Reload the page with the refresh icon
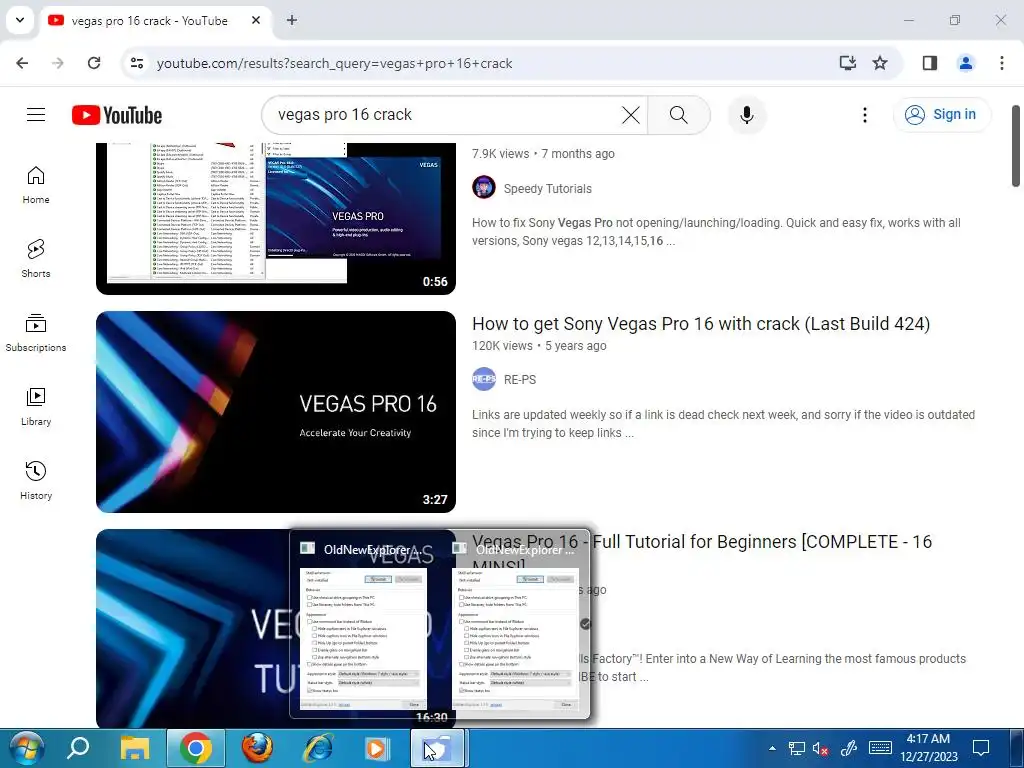 coord(94,63)
